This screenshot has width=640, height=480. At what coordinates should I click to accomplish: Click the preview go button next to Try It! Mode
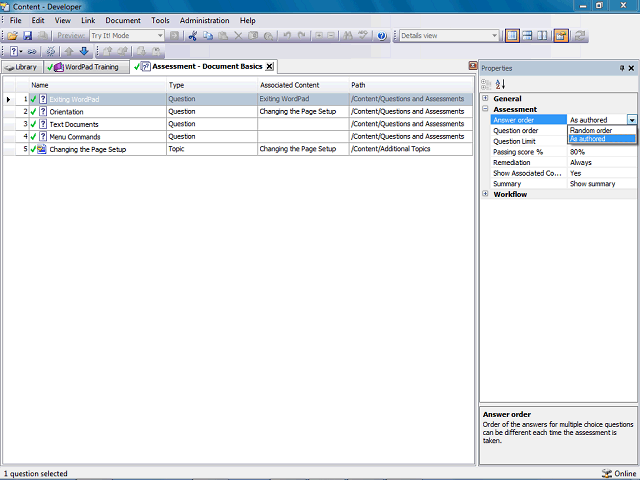(x=174, y=36)
